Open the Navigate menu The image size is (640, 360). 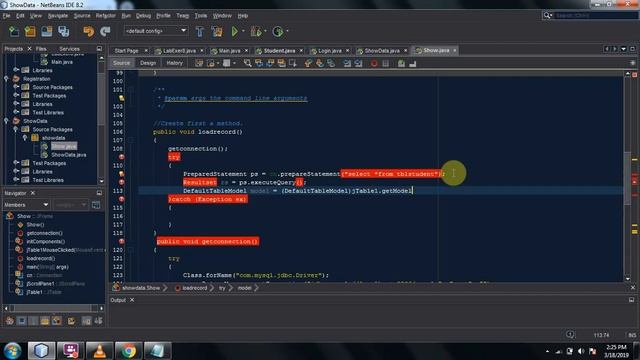pos(58,16)
